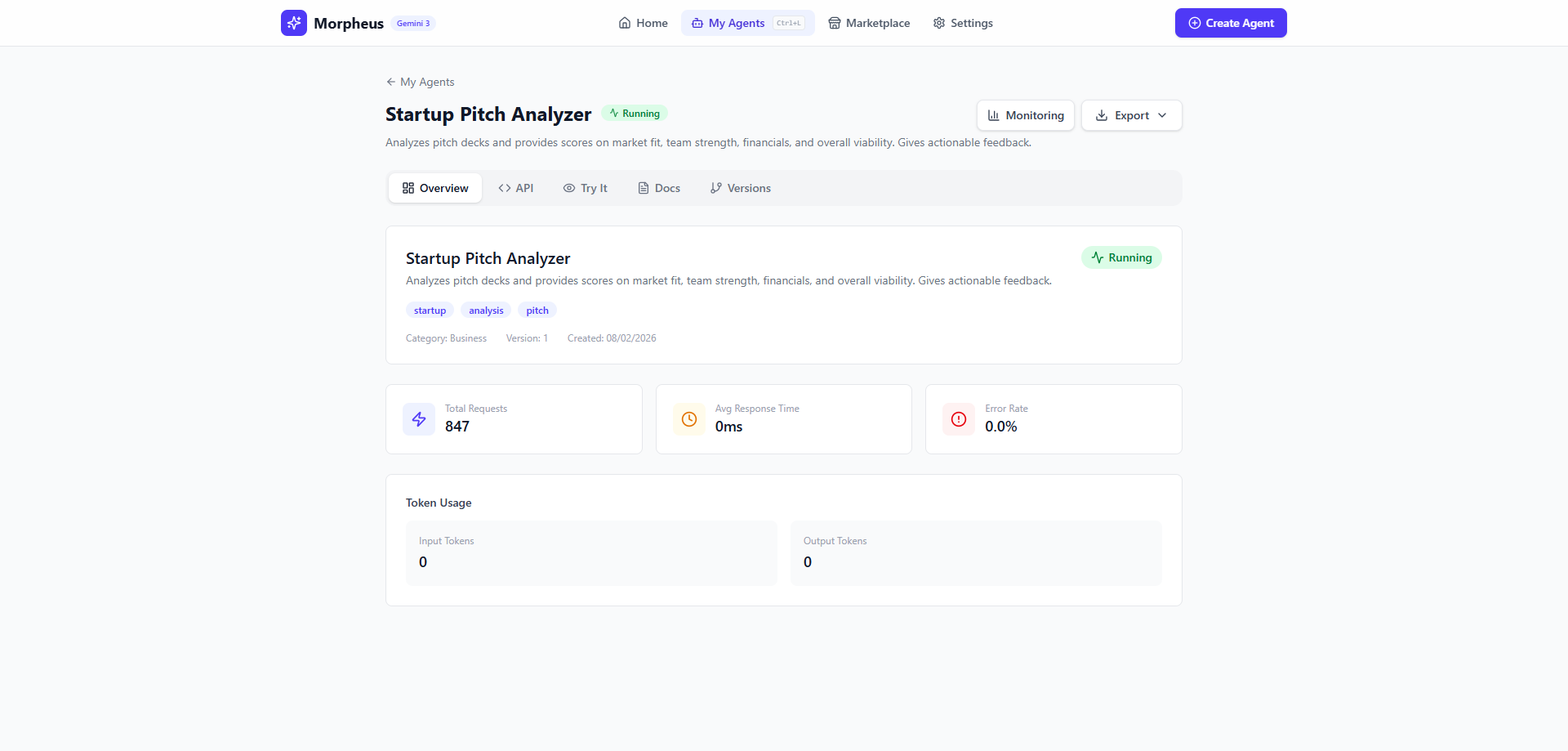Click the gear icon for Settings
The height and width of the screenshot is (751, 1568).
(939, 23)
